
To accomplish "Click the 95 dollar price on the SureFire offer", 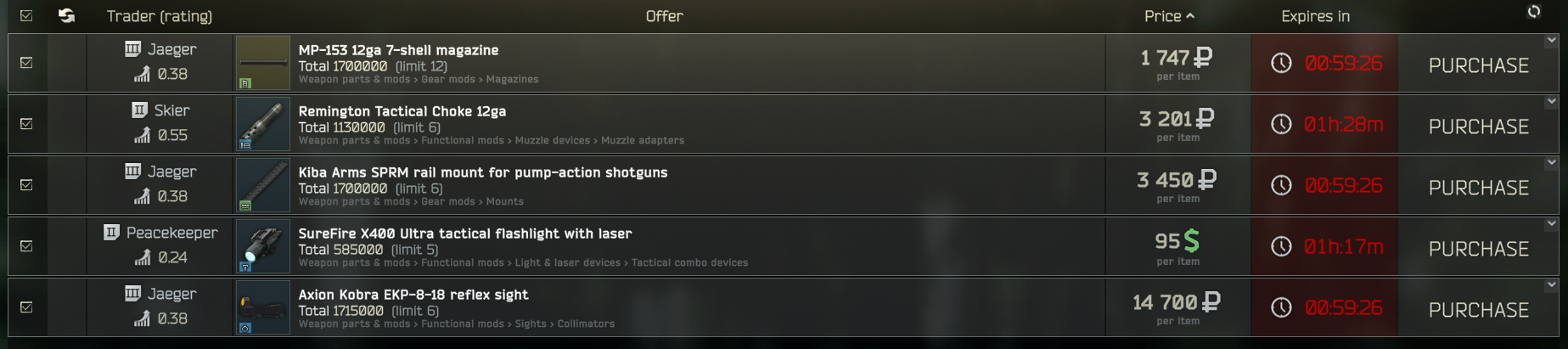I will point(1177,242).
